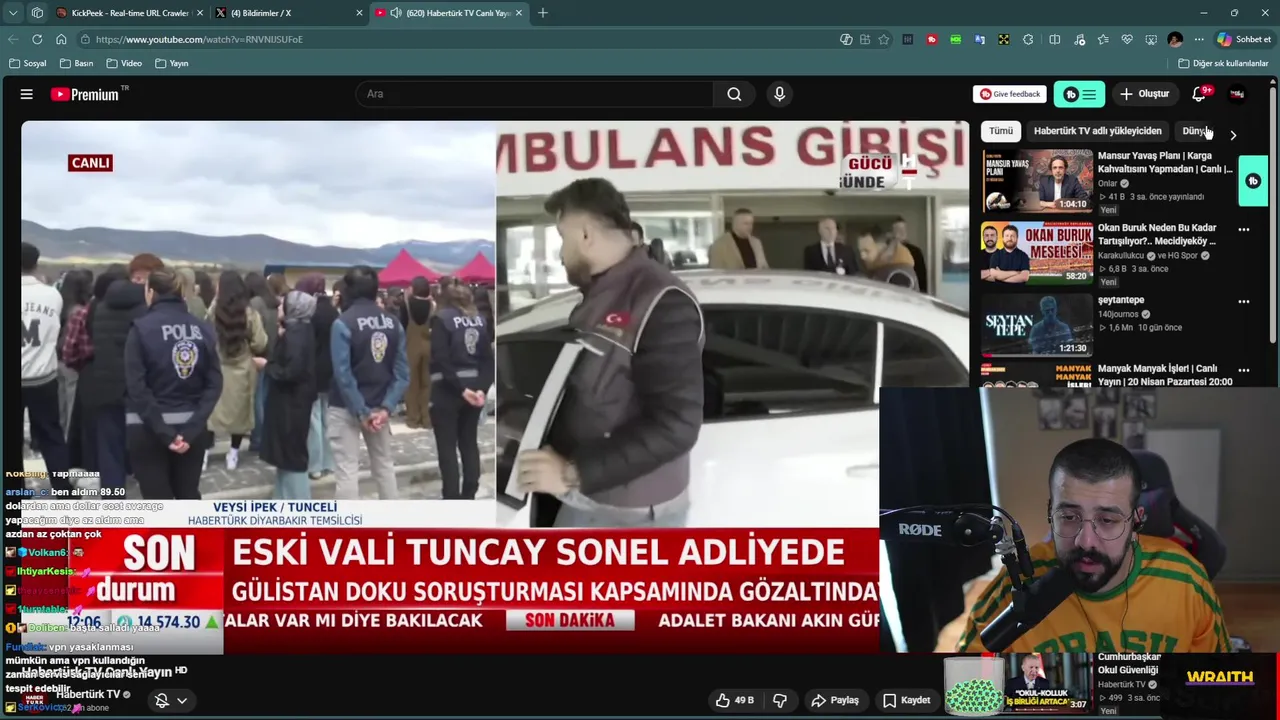
Task: Open the screenshot capture tool icon
Action: (x=1151, y=39)
